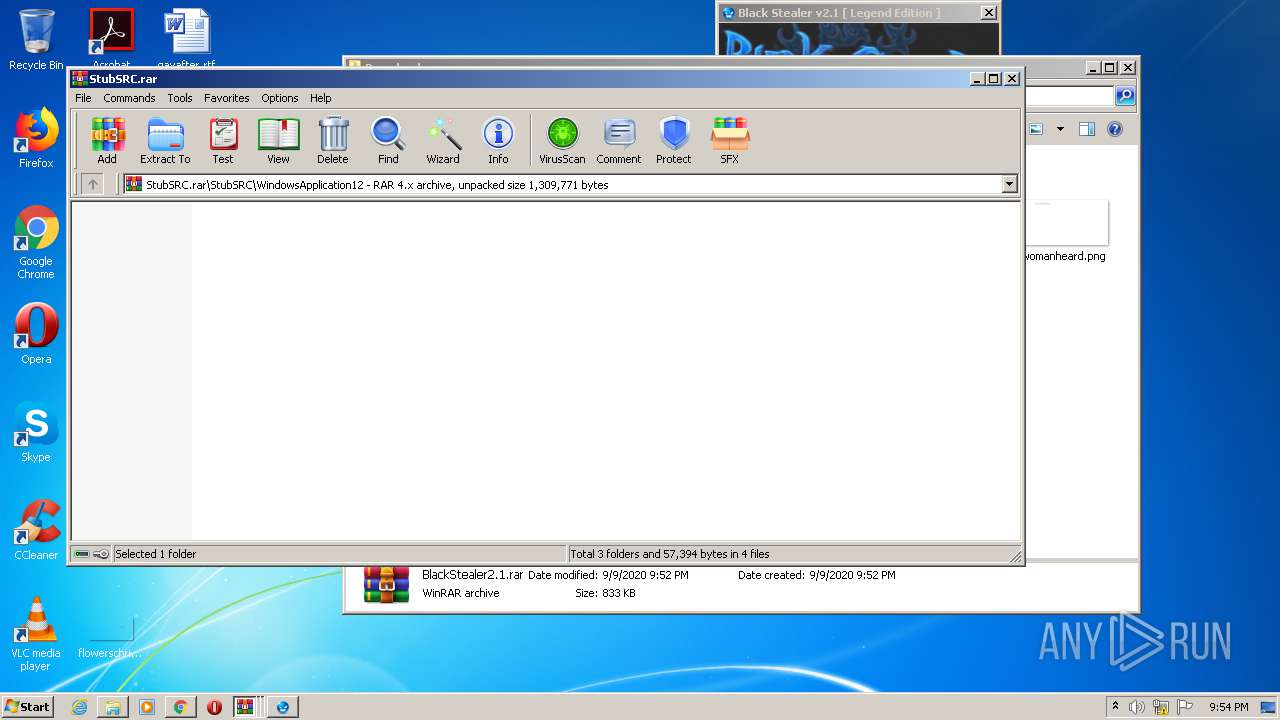
Task: Open the Help menu
Action: 320,98
